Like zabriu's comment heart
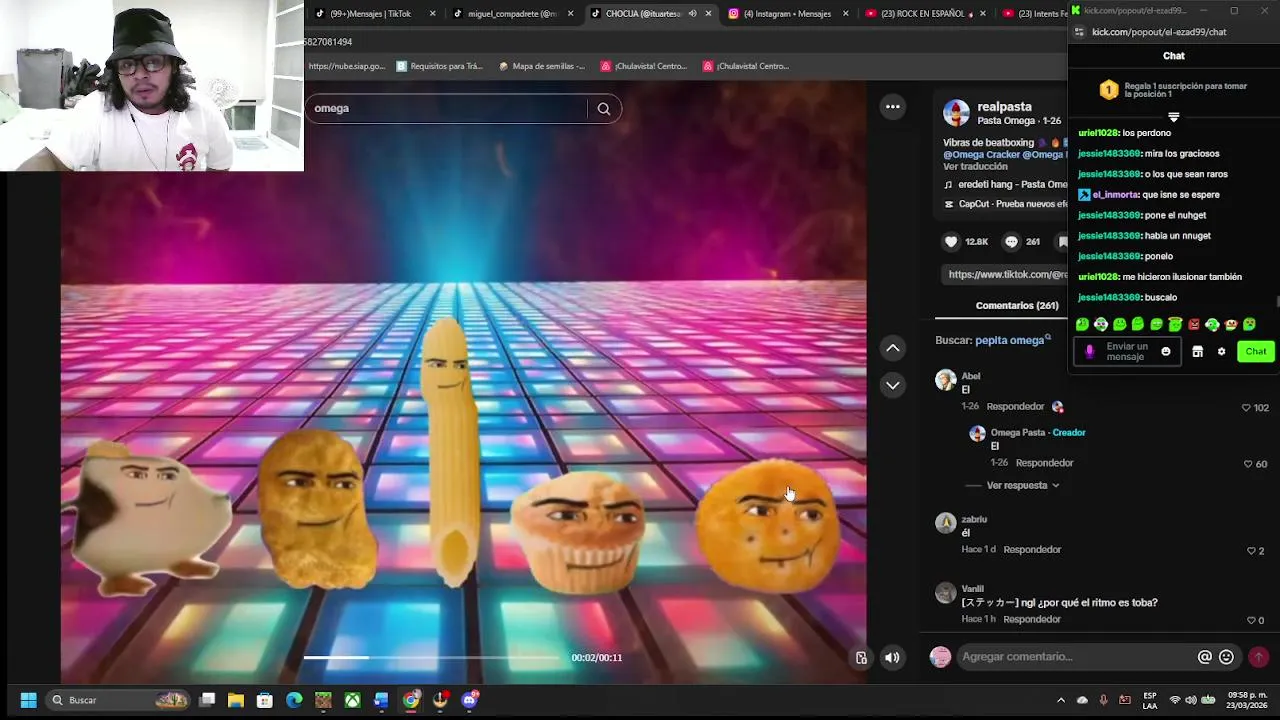Screen dimensions: 1280x720 pyautogui.click(x=1251, y=551)
